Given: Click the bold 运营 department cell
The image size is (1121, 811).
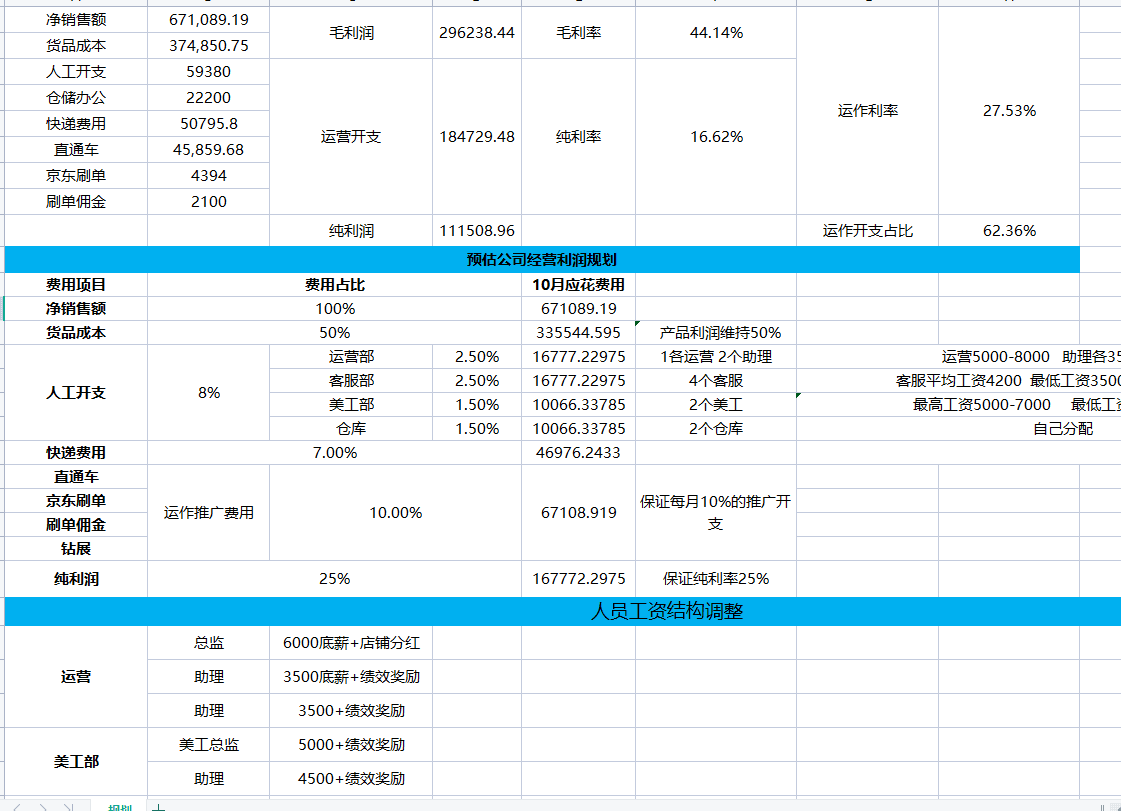Looking at the screenshot, I should pyautogui.click(x=76, y=677).
